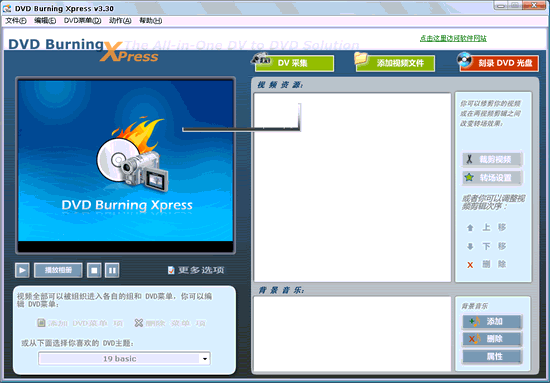Click the 添加视频文件 button
The image size is (550, 383).
click(x=395, y=63)
